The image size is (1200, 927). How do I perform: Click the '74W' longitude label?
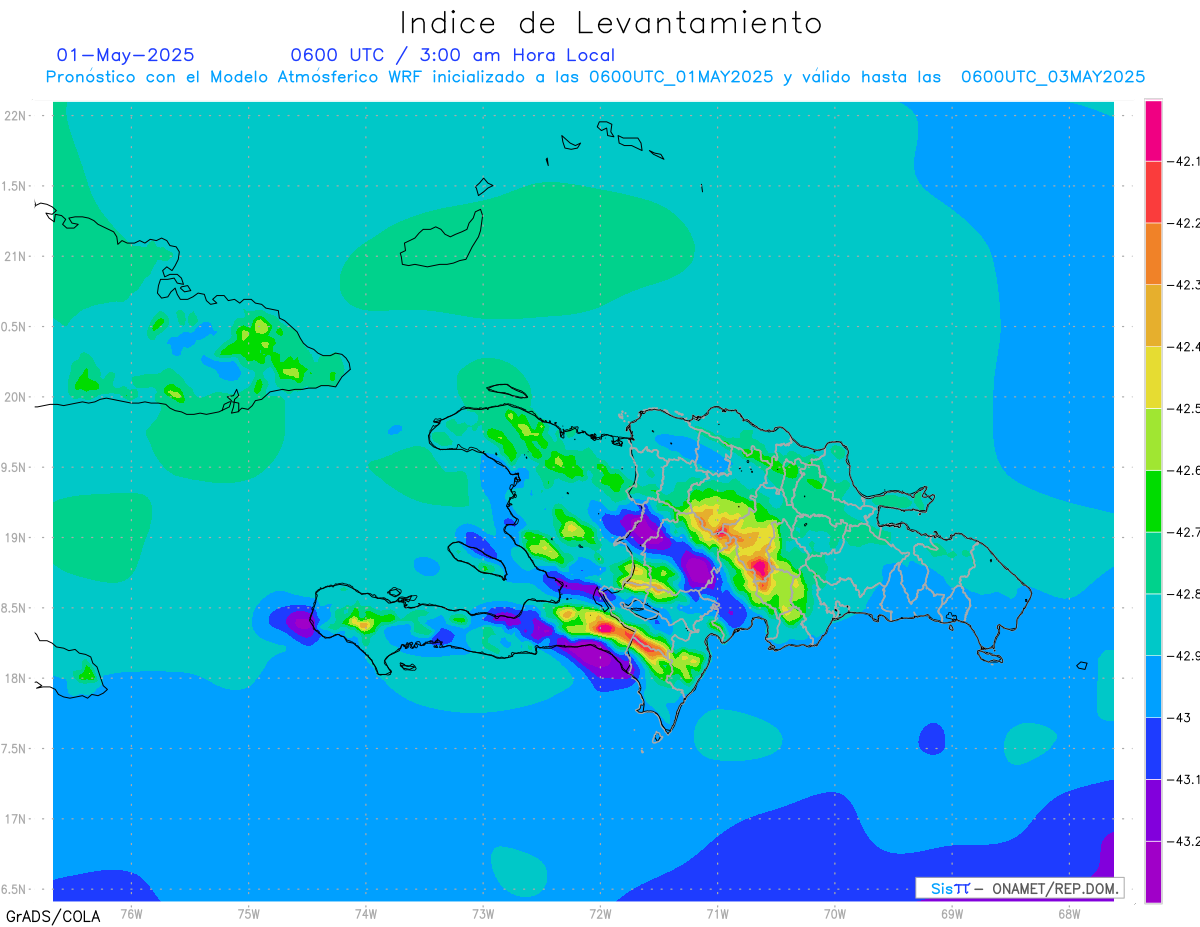point(366,914)
